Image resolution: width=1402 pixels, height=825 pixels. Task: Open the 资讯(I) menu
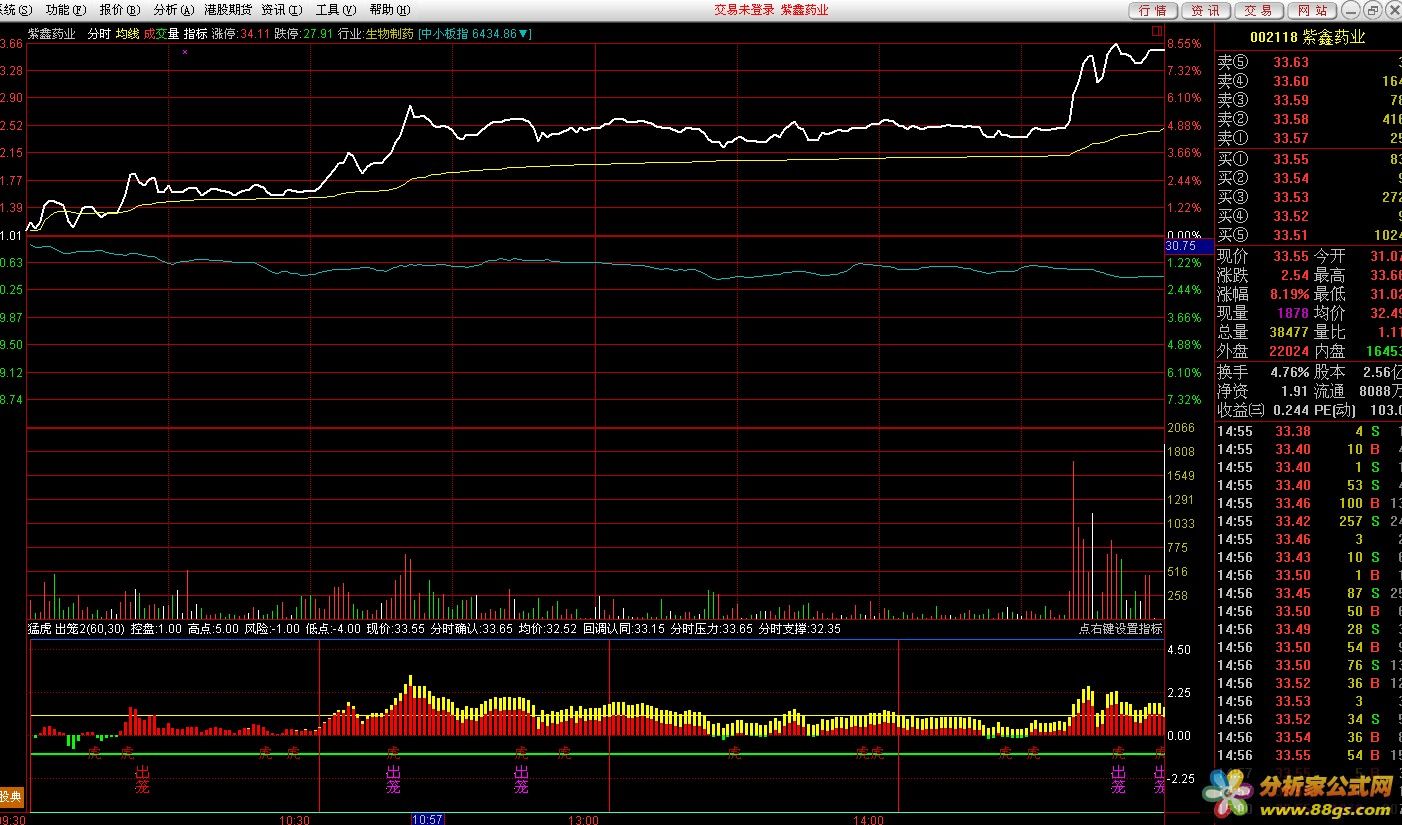[281, 10]
